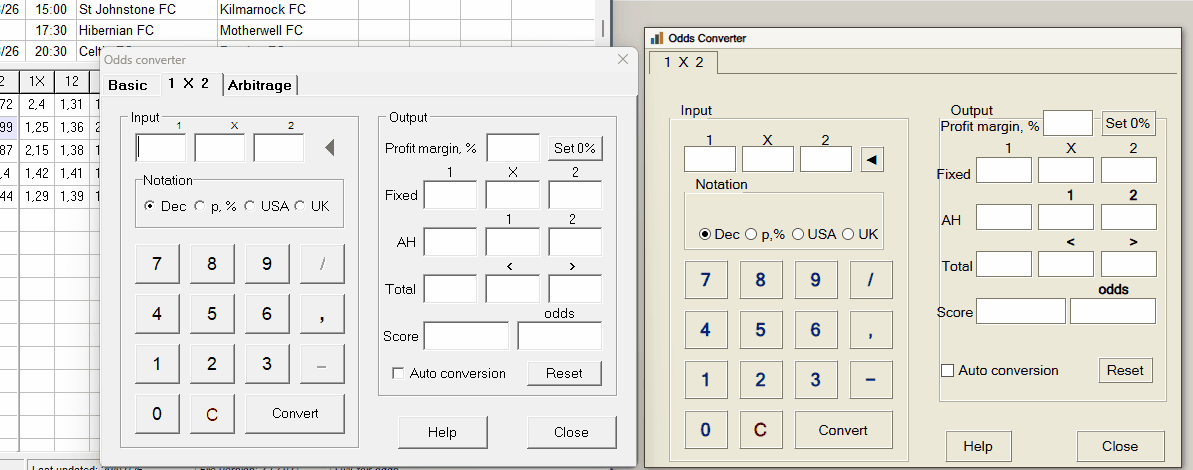1193x470 pixels.
Task: Click the Convert button in the right Odds Converter
Action: click(x=843, y=430)
